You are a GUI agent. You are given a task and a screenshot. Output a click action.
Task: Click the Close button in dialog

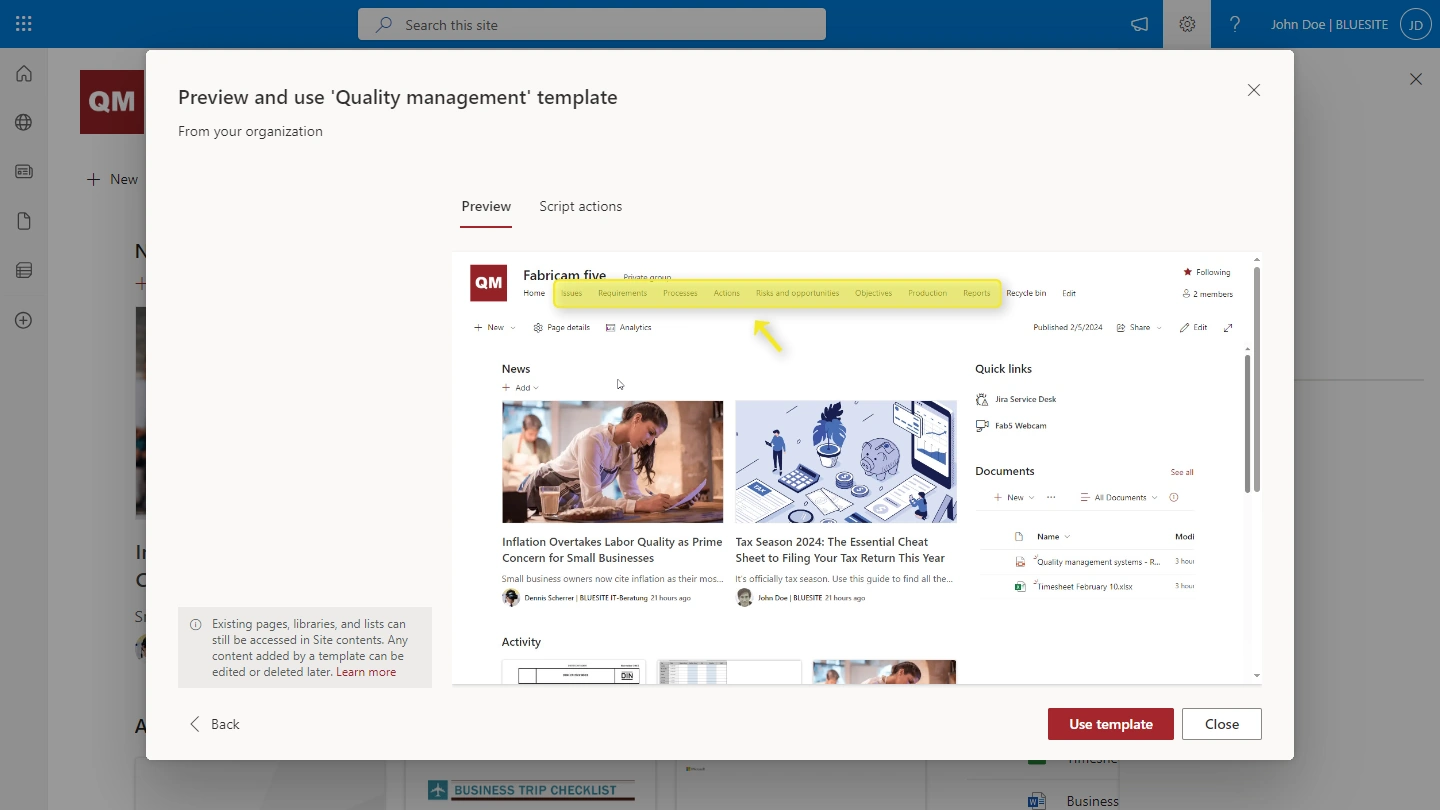1221,724
